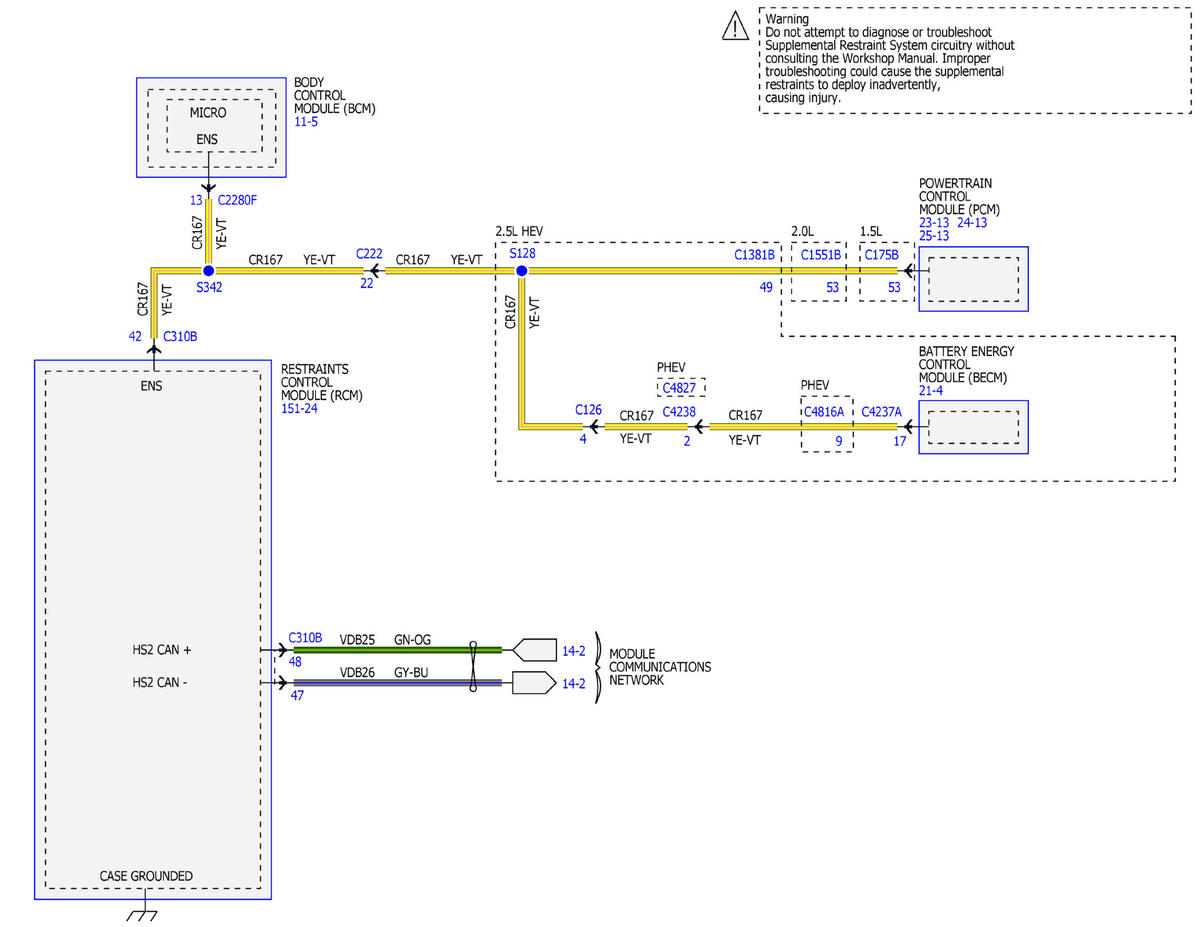Click the S128 splice node
The image size is (1200, 927).
[521, 271]
